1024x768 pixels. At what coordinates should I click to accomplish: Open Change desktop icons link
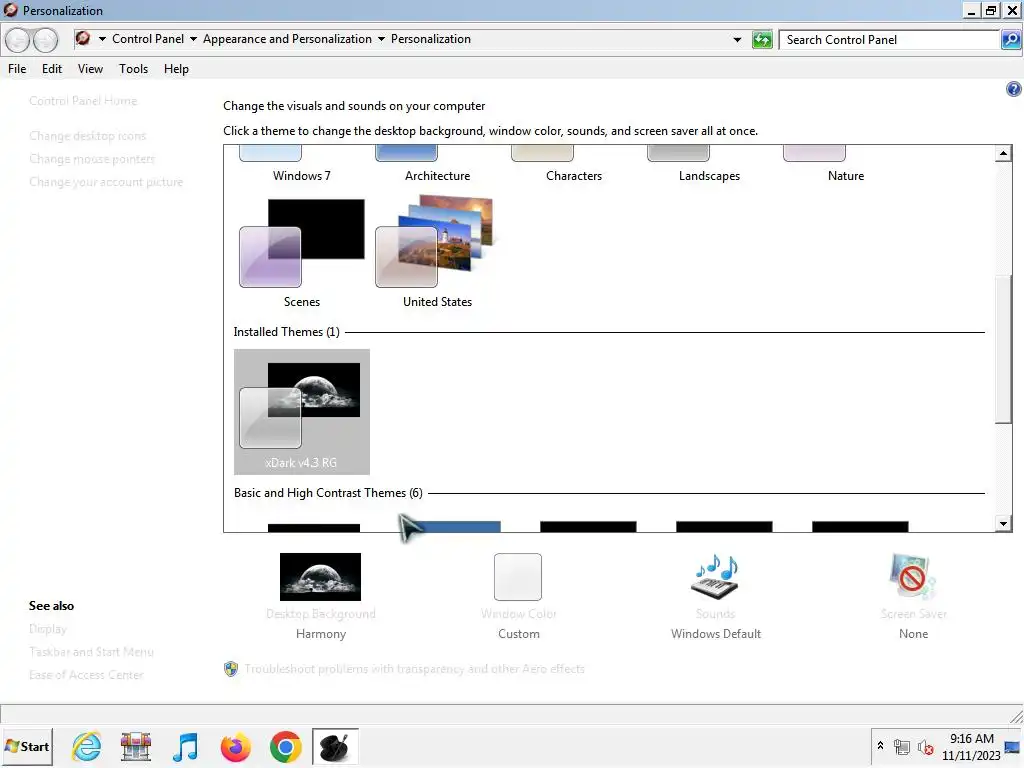88,136
